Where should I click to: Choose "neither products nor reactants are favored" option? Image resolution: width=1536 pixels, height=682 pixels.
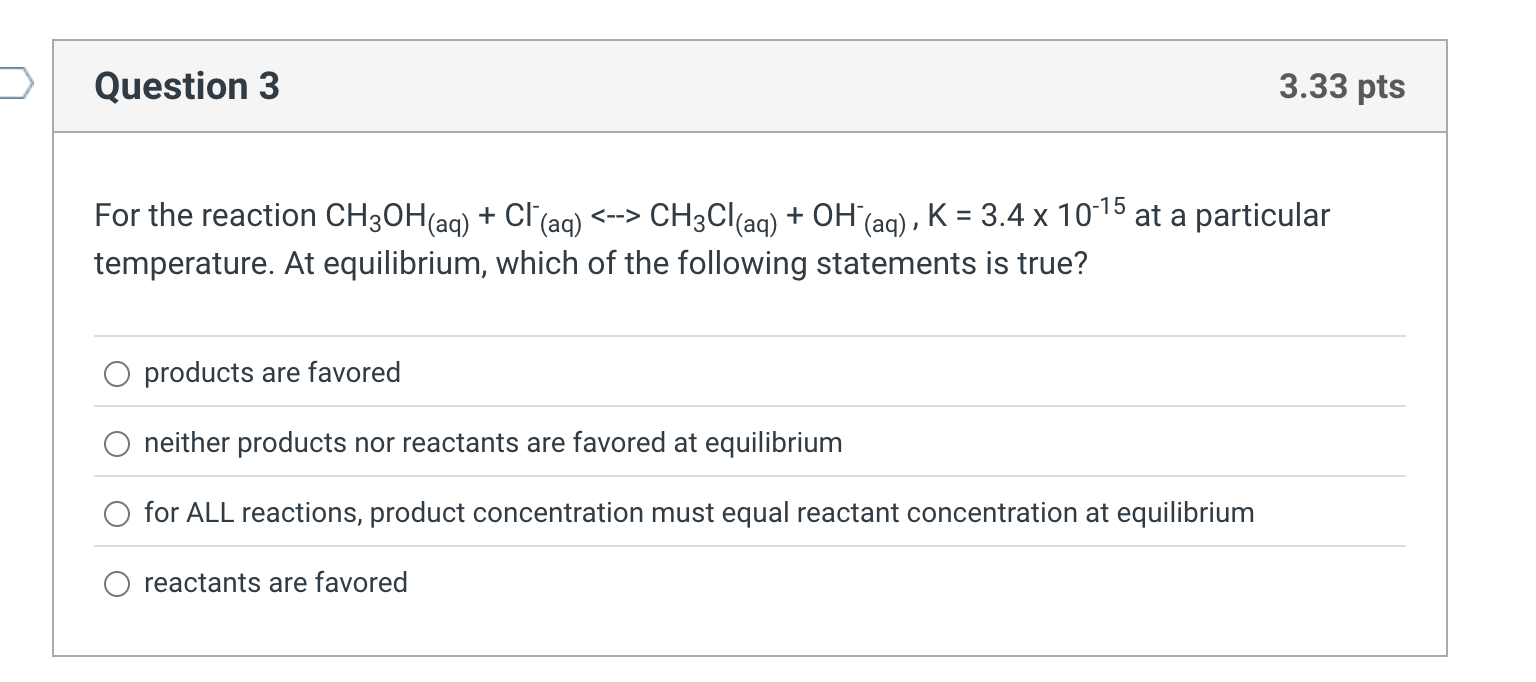point(117,443)
